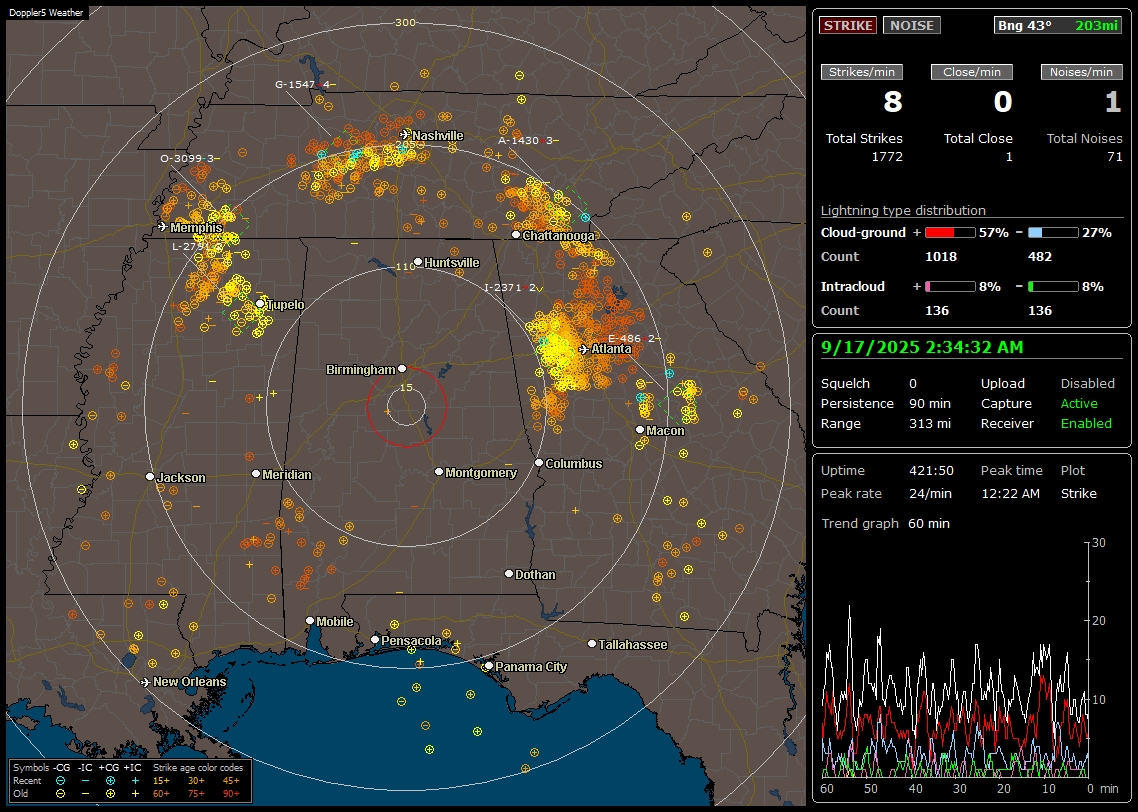Click the +CG count 1018
The image size is (1138, 812).
coord(941,257)
